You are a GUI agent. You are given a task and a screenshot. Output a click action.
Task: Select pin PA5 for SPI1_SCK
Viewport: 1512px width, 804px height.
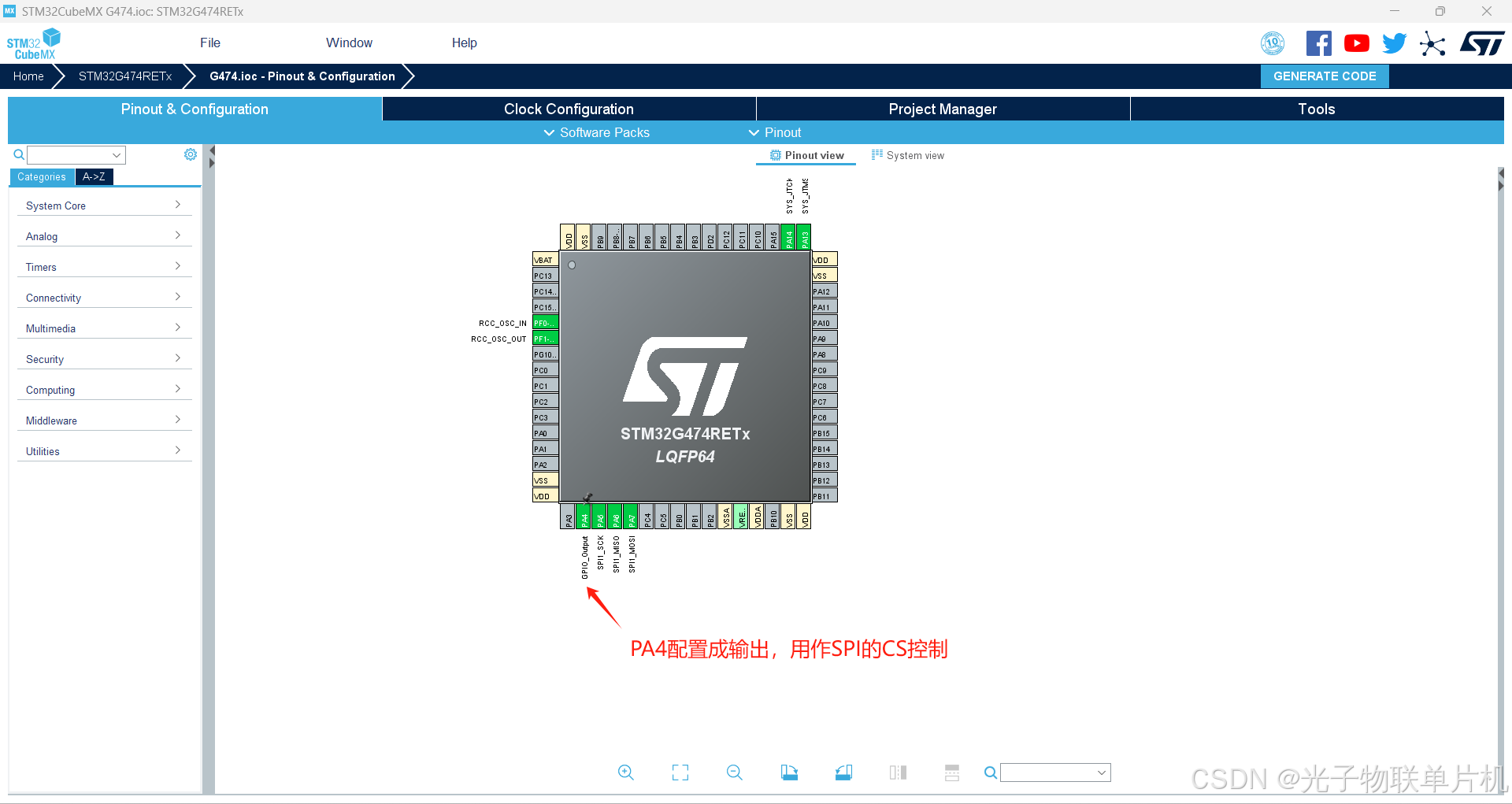tap(600, 517)
